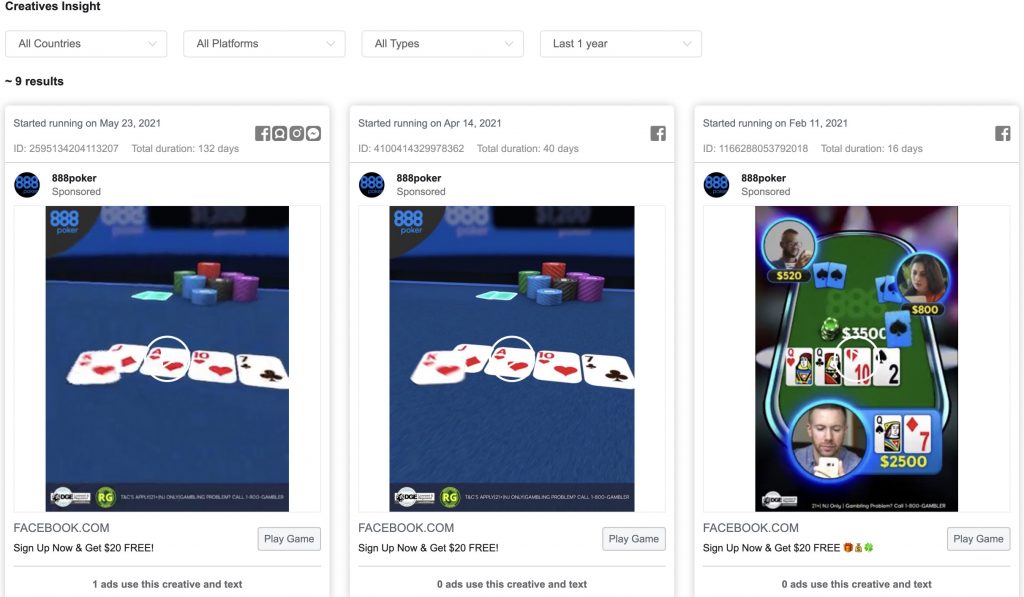Open the Last 1 year date filter
Image resolution: width=1024 pixels, height=597 pixels.
coord(621,44)
